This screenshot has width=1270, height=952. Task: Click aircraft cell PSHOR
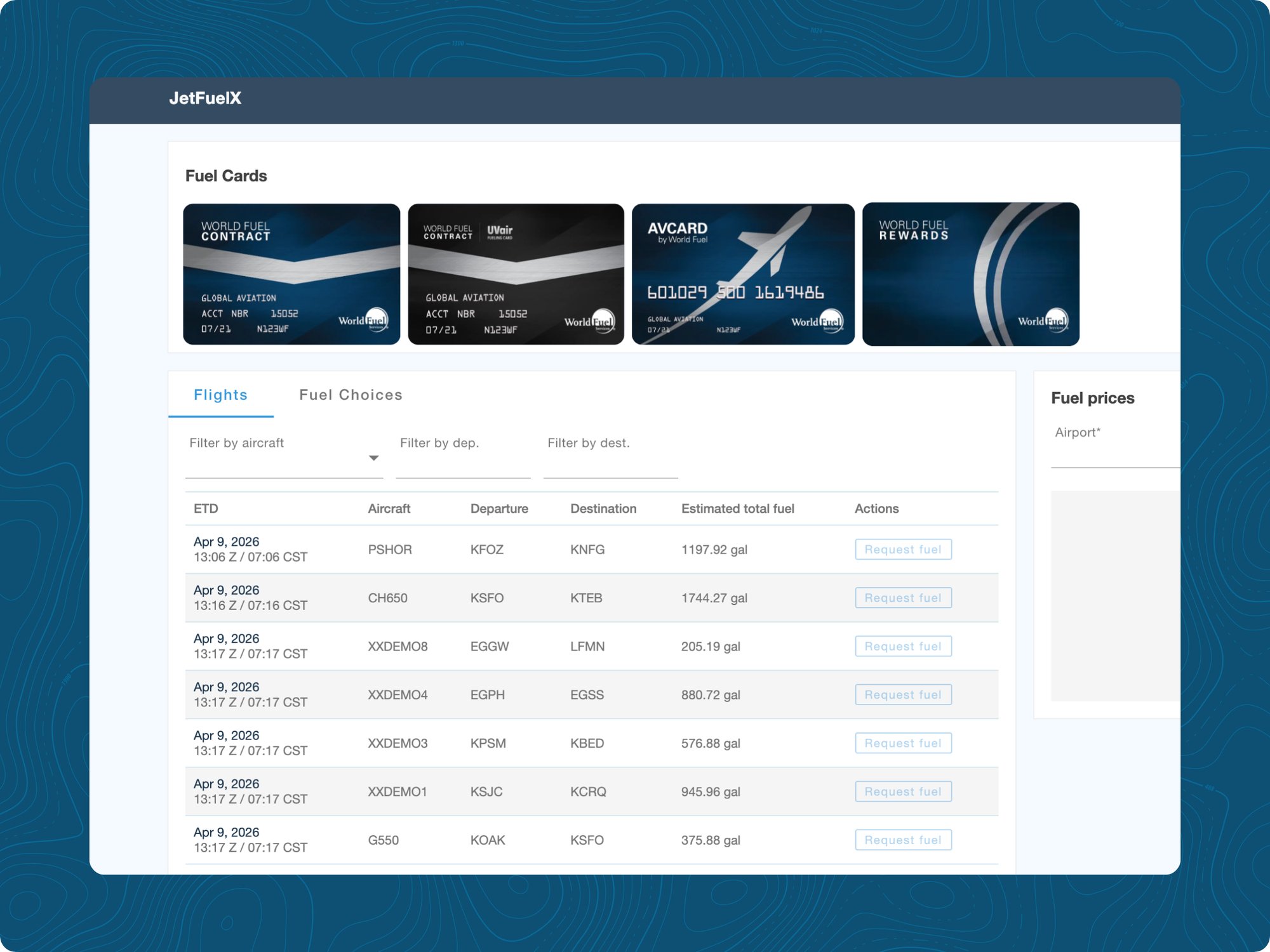(390, 550)
